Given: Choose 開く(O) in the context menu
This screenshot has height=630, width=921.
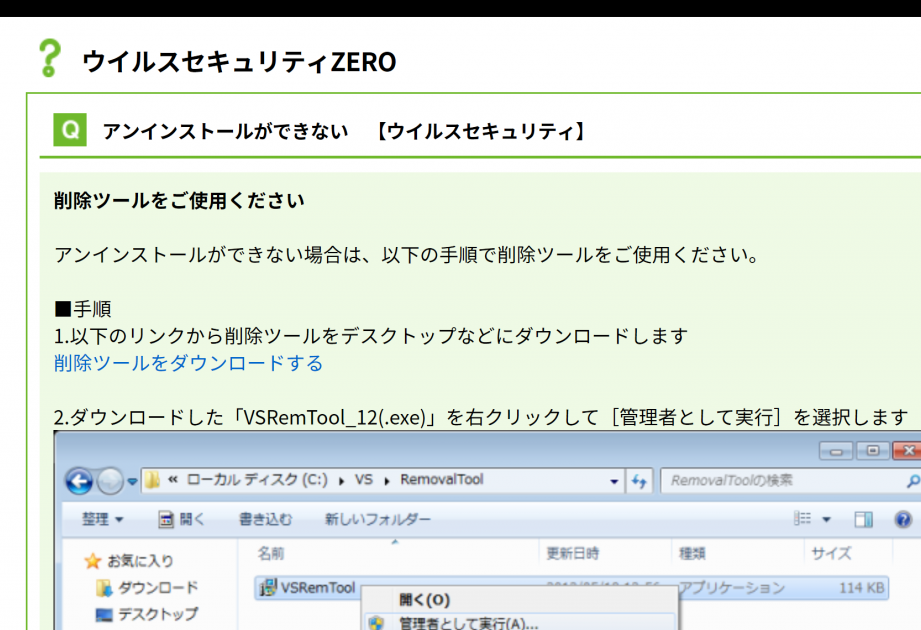Looking at the screenshot, I should (x=424, y=600).
